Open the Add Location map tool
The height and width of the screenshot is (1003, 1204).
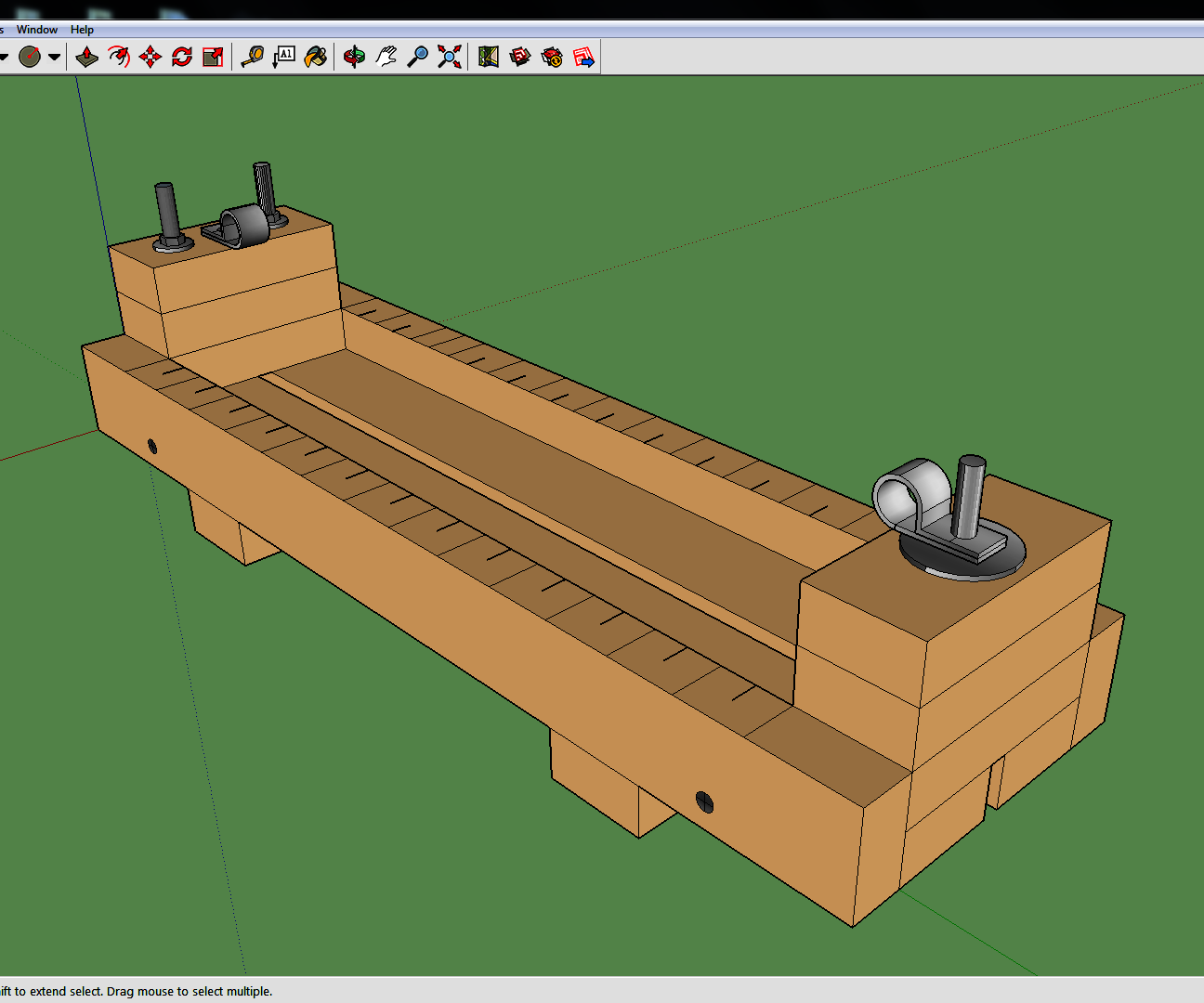pyautogui.click(x=489, y=58)
